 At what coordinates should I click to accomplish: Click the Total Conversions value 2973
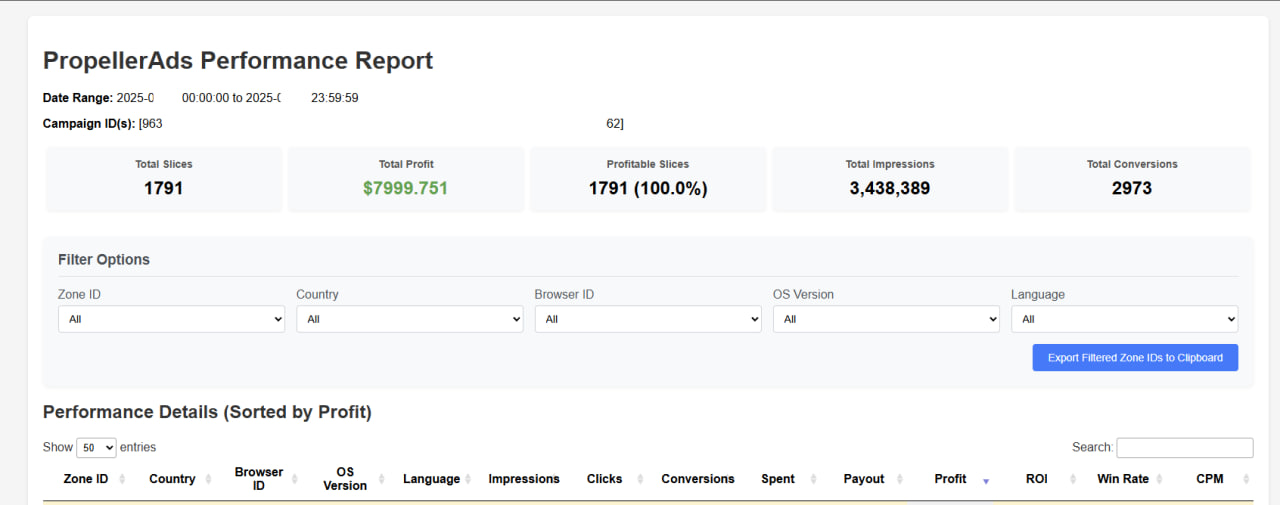[1132, 188]
